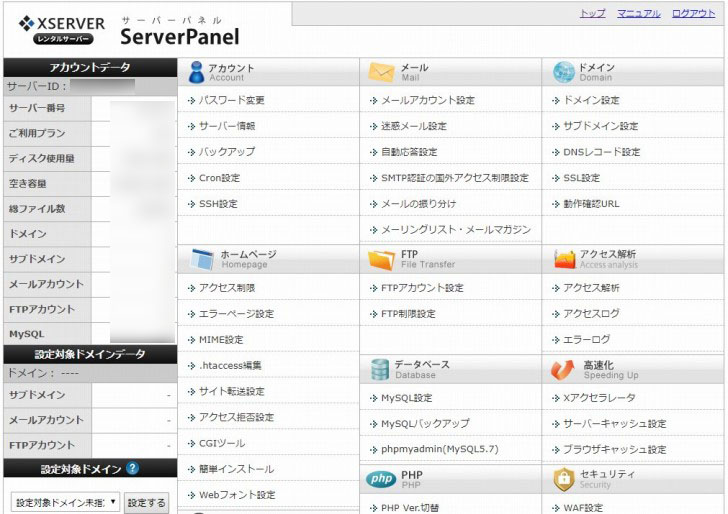Screen dimensions: 728x514
Task: Open 簡単インストール
Action: pyautogui.click(x=236, y=469)
